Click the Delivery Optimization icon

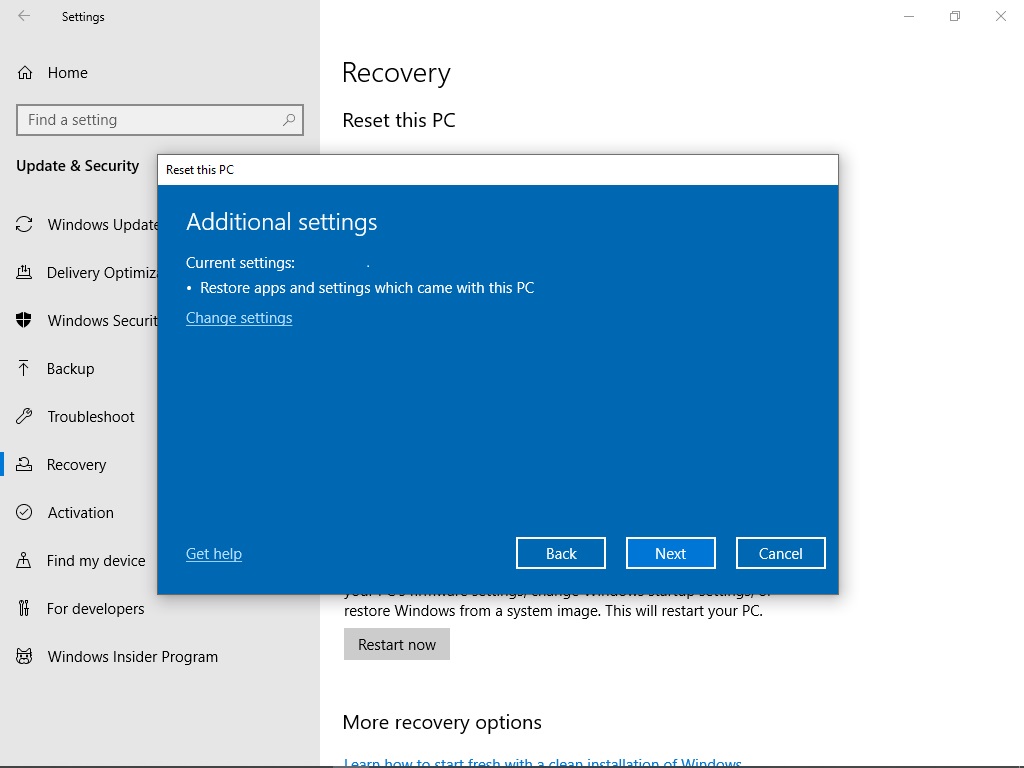tap(24, 272)
